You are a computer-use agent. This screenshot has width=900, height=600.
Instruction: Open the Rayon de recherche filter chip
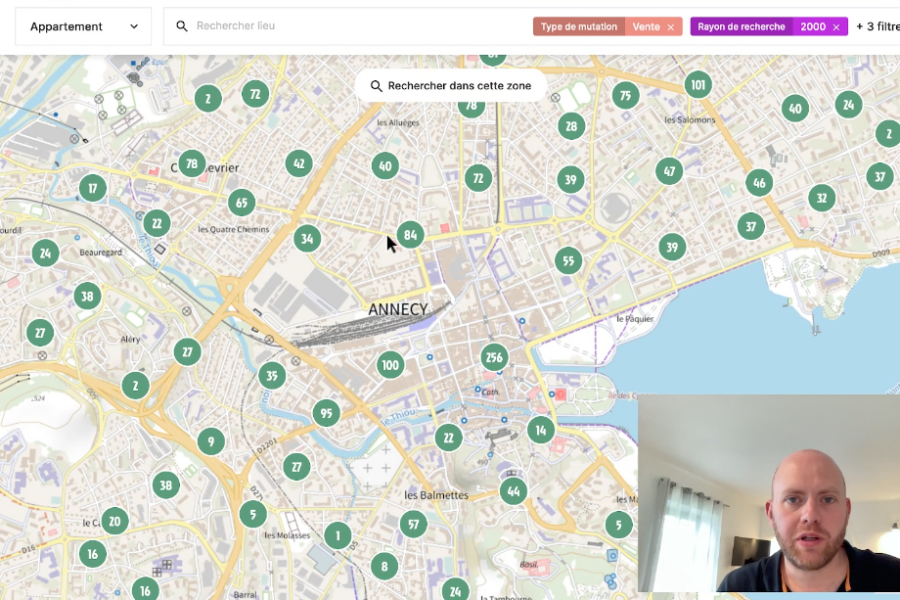click(741, 27)
